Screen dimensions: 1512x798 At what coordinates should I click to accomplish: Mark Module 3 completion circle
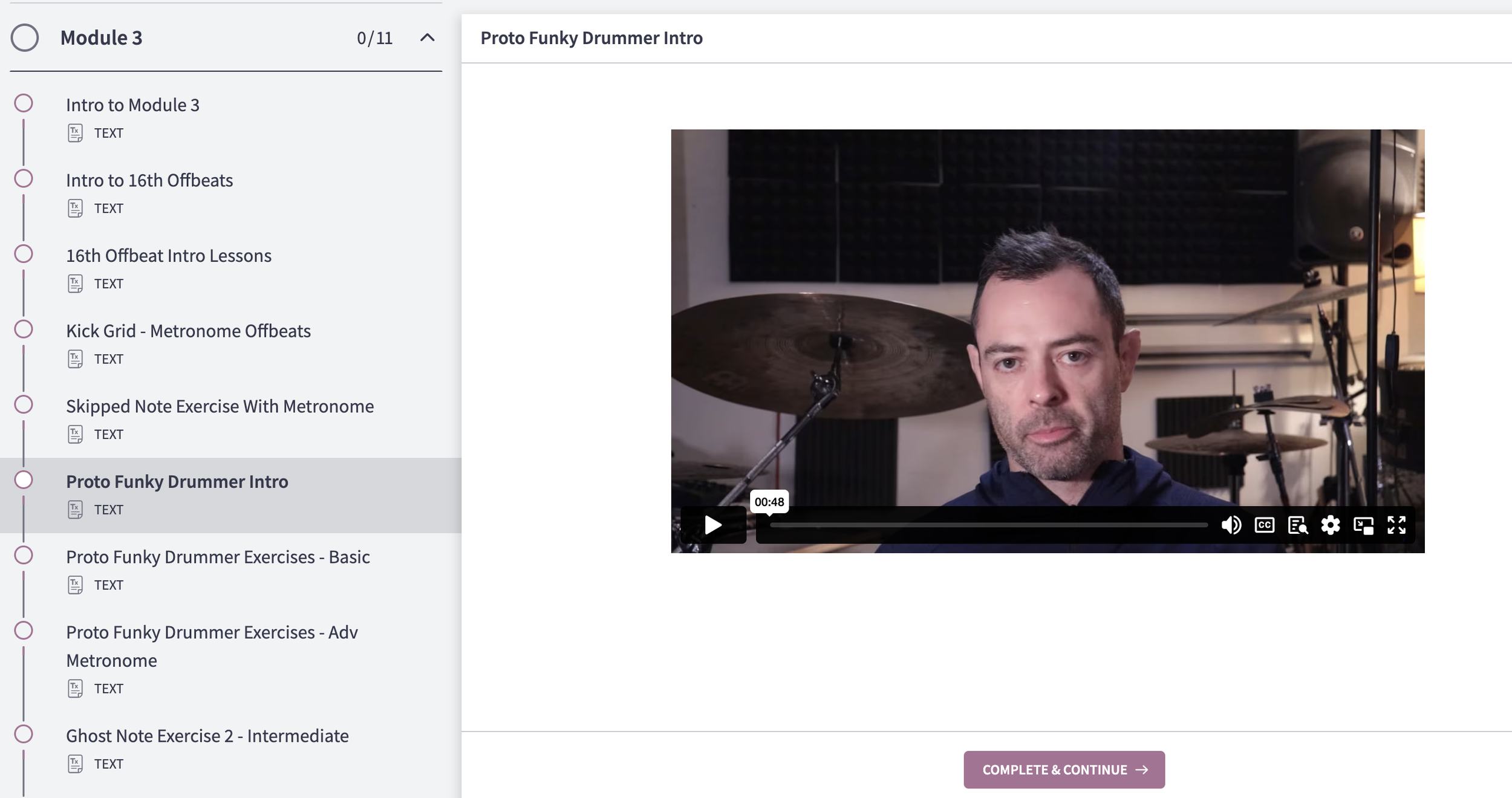pos(25,37)
